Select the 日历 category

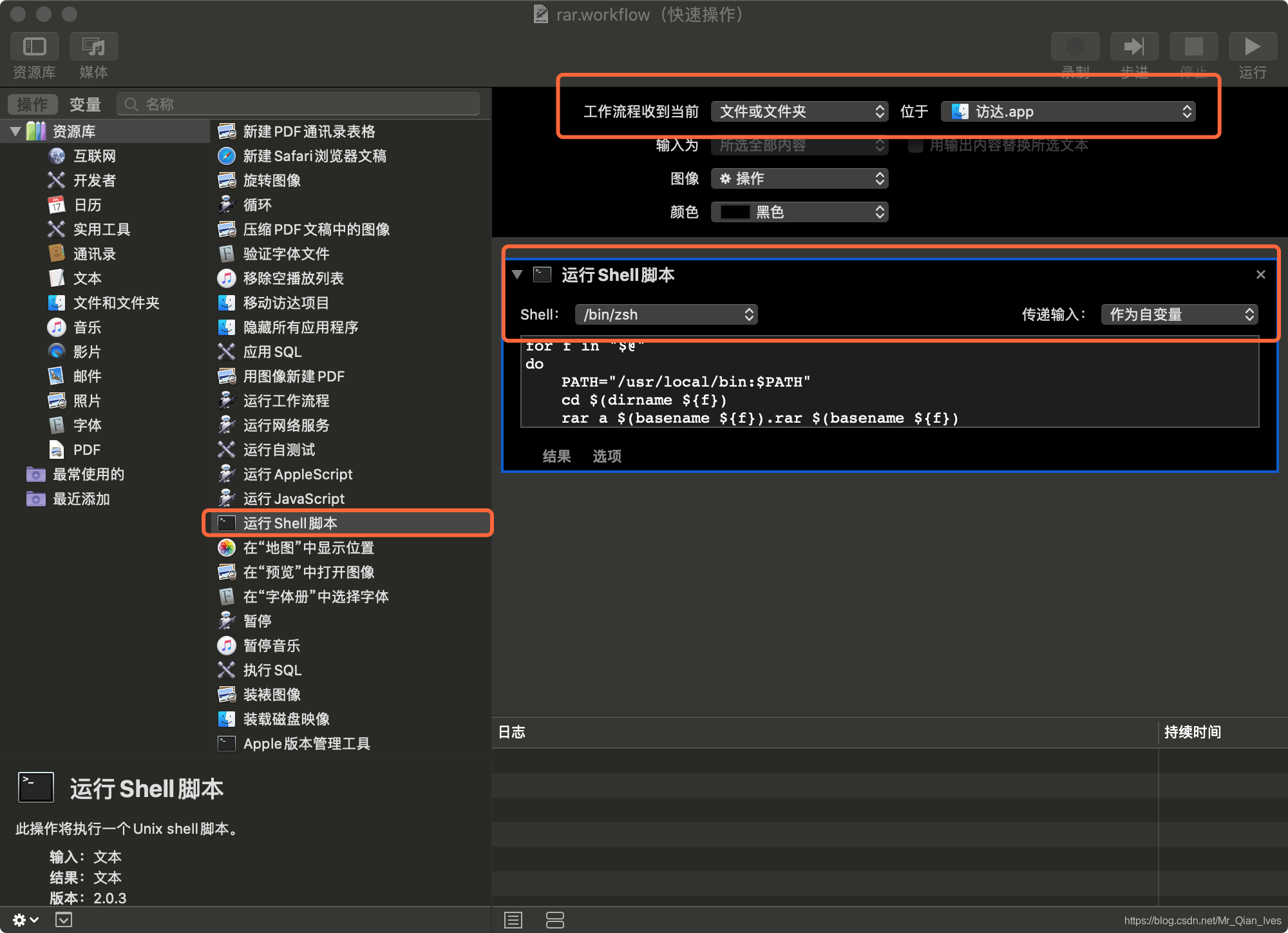(x=87, y=205)
